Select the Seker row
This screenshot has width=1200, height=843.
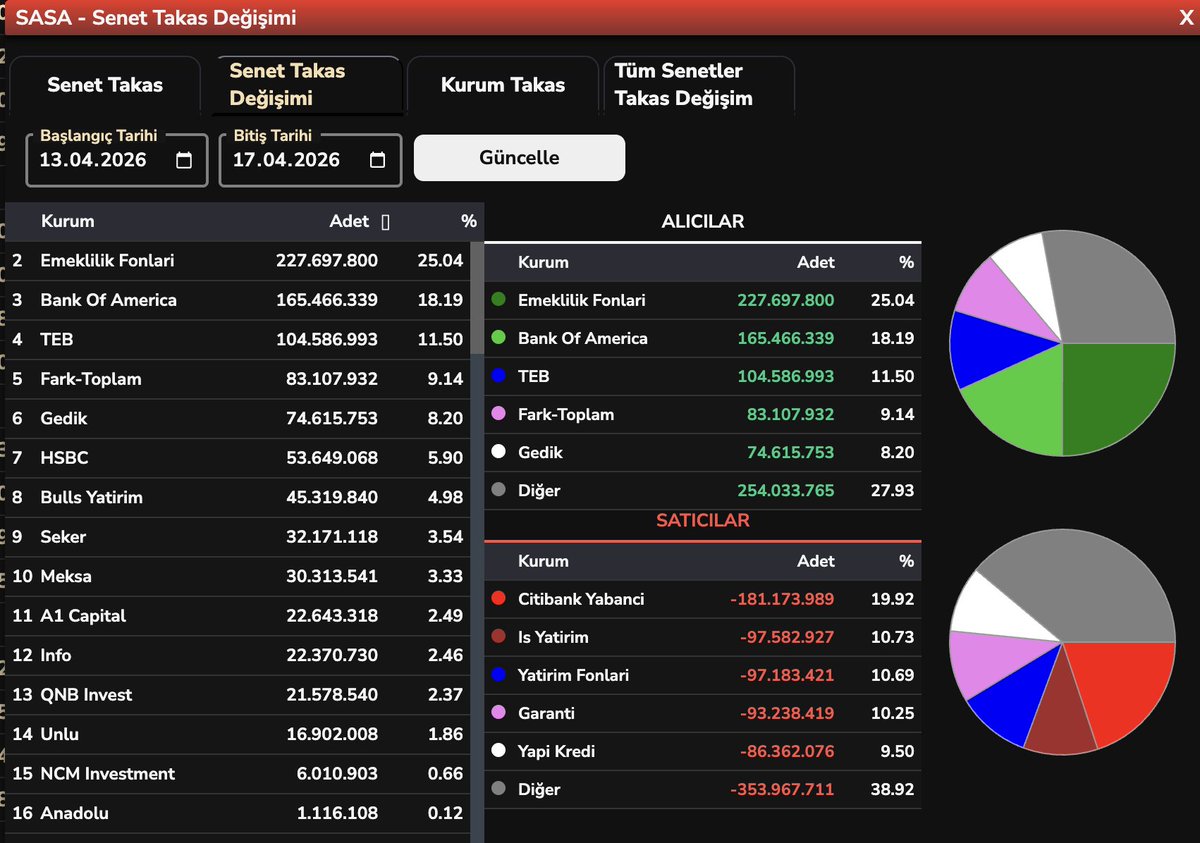pos(238,537)
